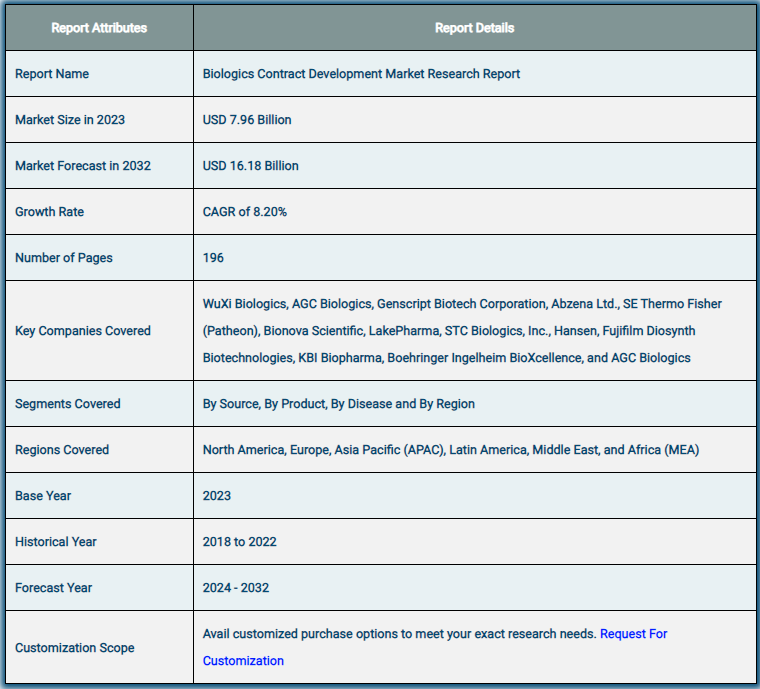The image size is (760, 689).
Task: Select the 196 pages value
Action: 213,258
